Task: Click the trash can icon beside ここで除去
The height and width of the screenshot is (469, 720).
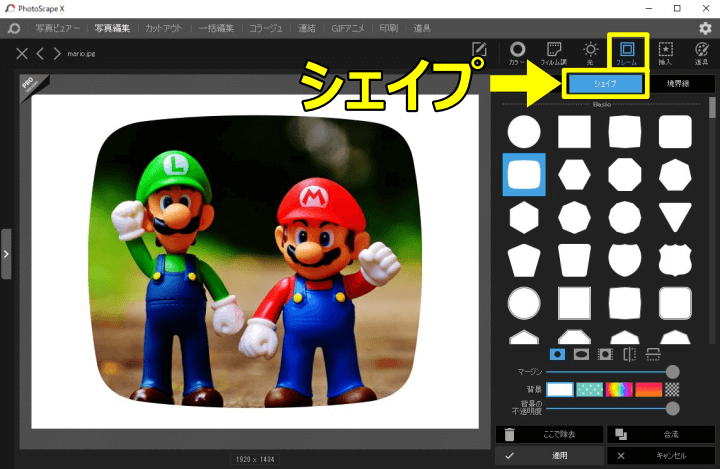Action: 510,434
